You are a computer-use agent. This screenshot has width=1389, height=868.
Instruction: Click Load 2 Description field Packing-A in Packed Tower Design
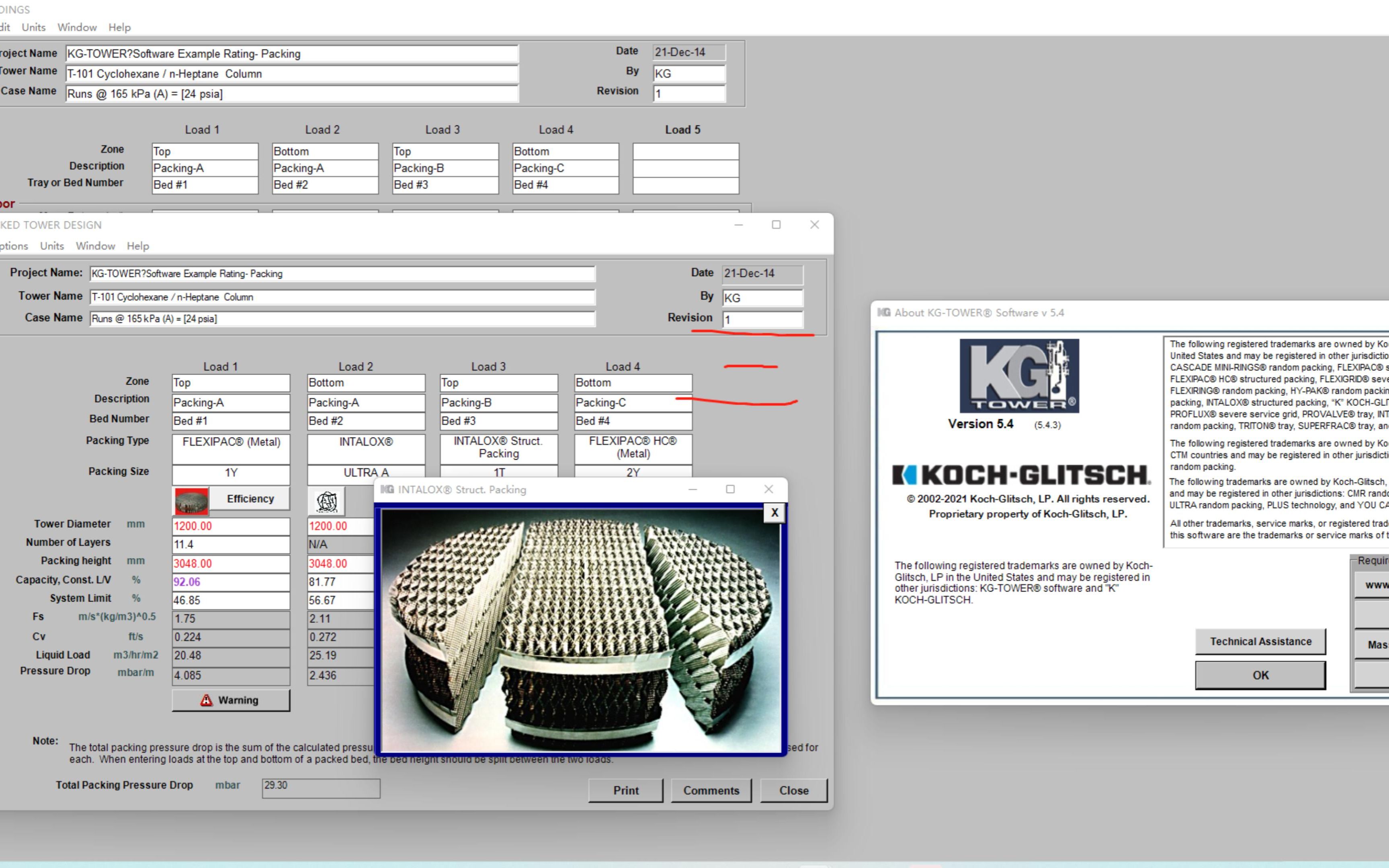point(366,402)
